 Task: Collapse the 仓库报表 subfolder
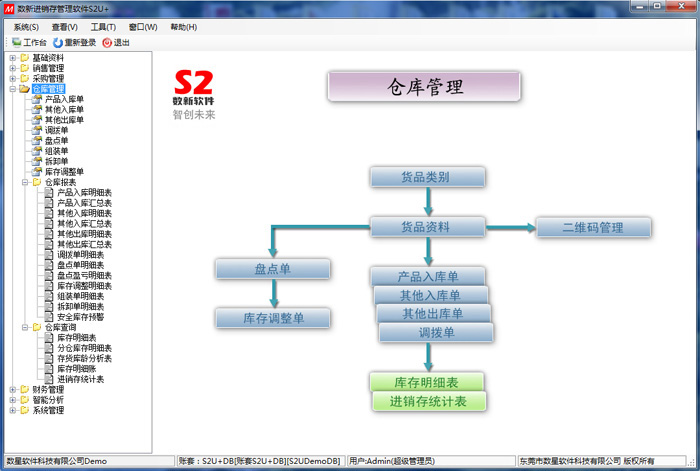(x=25, y=182)
